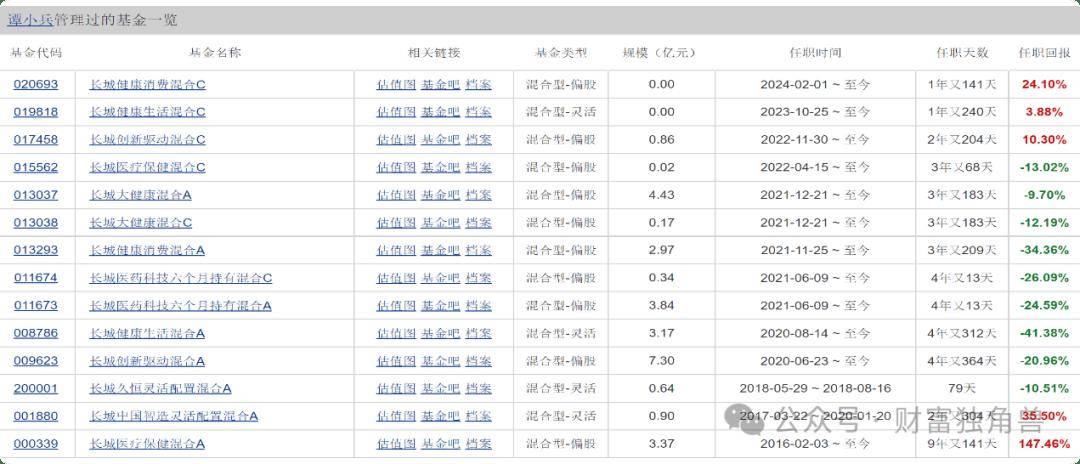The height and width of the screenshot is (464, 1080).
Task: Click the 相关链接 column header
Action: [434, 53]
